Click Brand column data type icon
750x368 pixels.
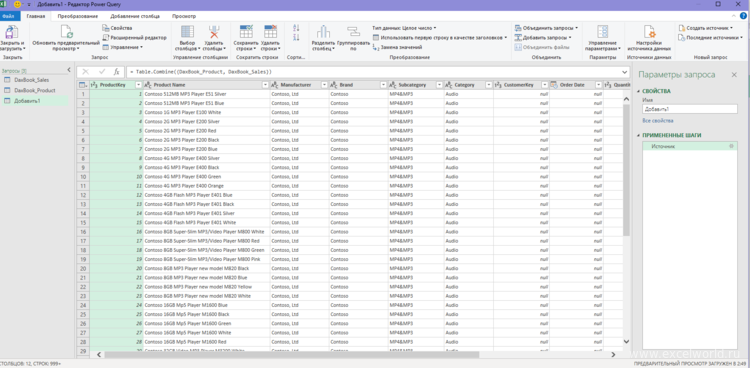coord(334,85)
